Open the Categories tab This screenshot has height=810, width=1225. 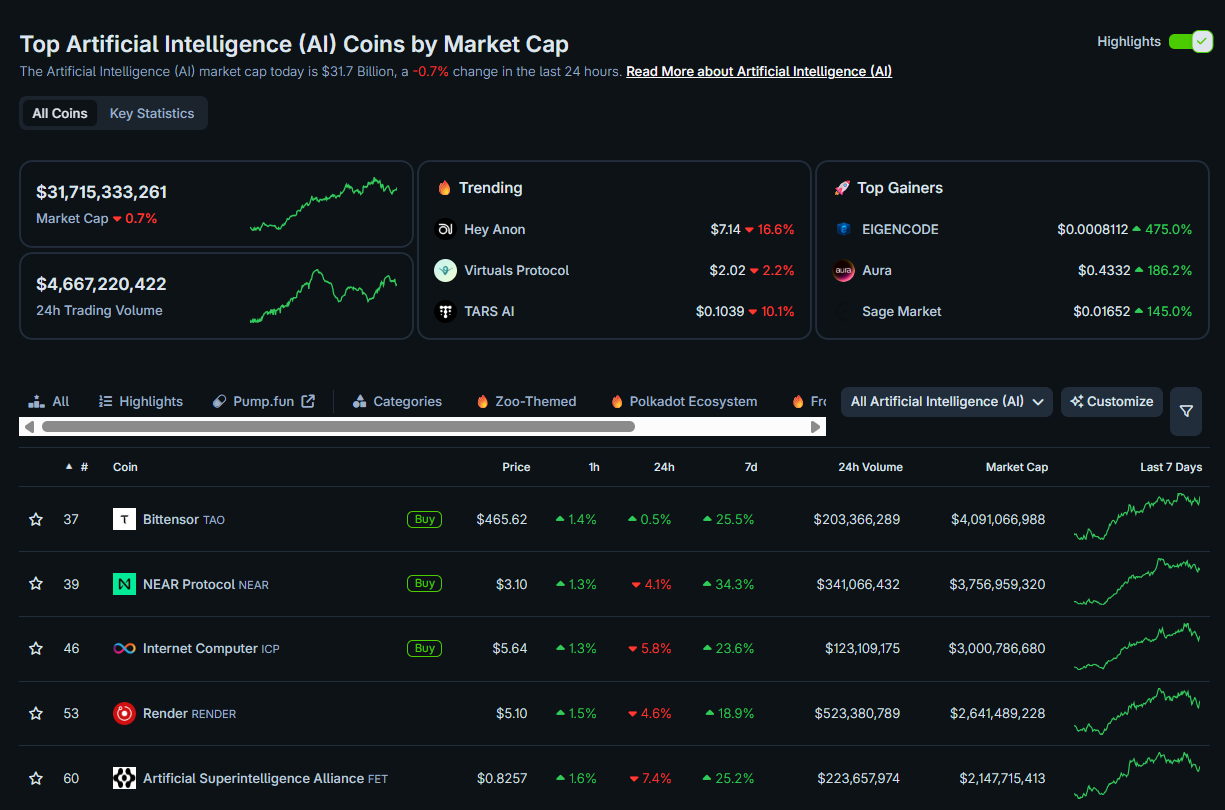(x=397, y=401)
